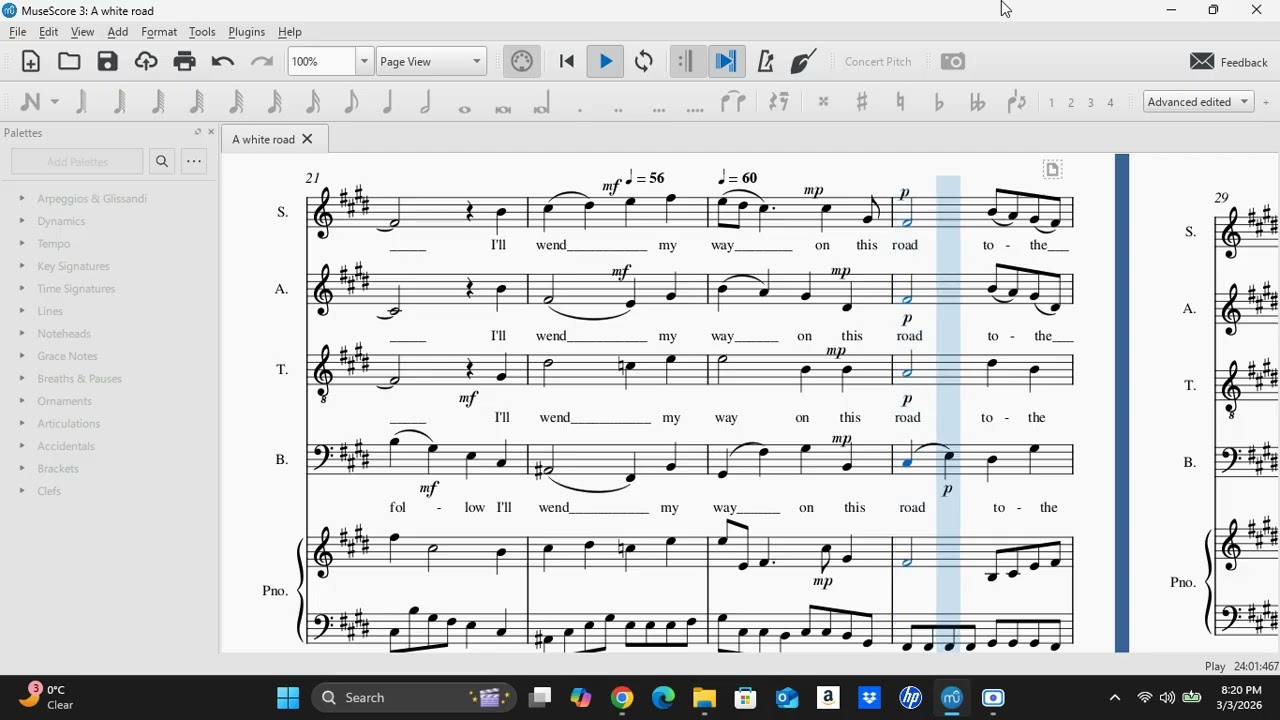Close the A white road tab
Viewport: 1280px width, 720px height.
pyautogui.click(x=308, y=139)
